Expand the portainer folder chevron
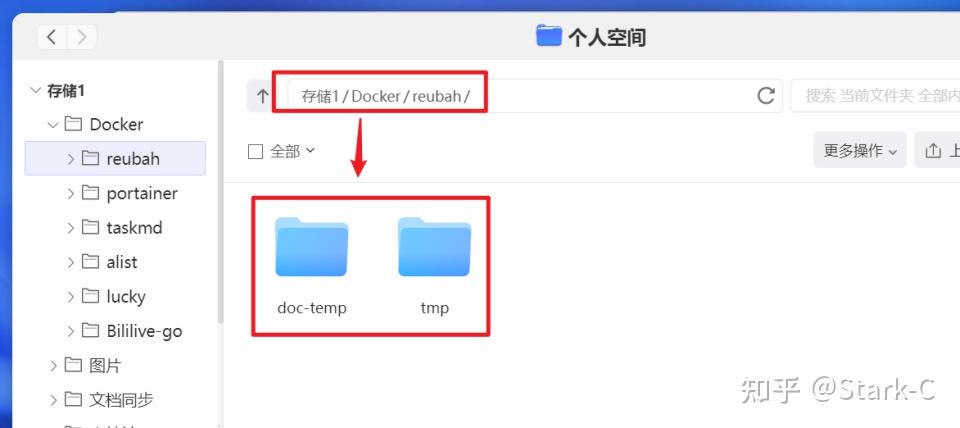The width and height of the screenshot is (960, 428). click(x=71, y=193)
